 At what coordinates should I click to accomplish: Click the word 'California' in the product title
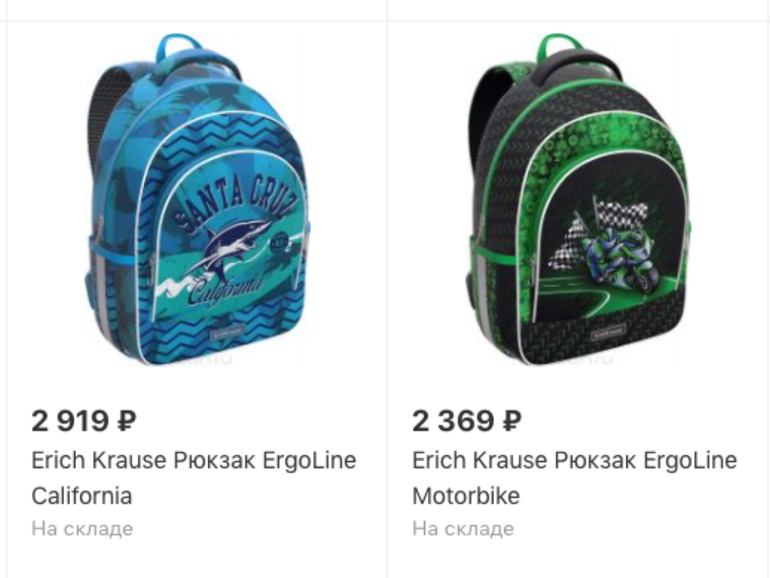point(82,495)
